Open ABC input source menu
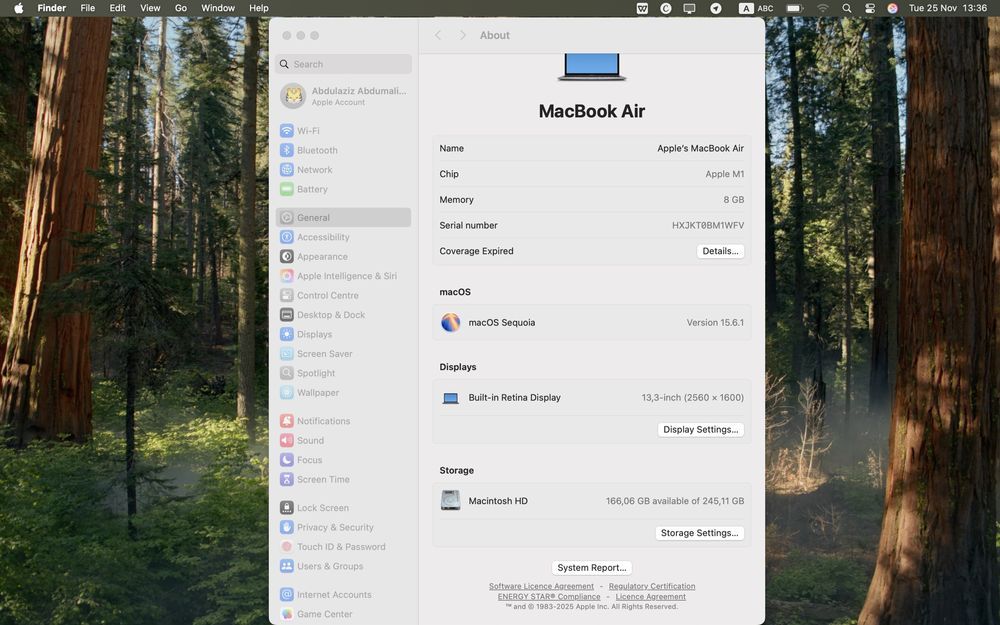 click(756, 8)
